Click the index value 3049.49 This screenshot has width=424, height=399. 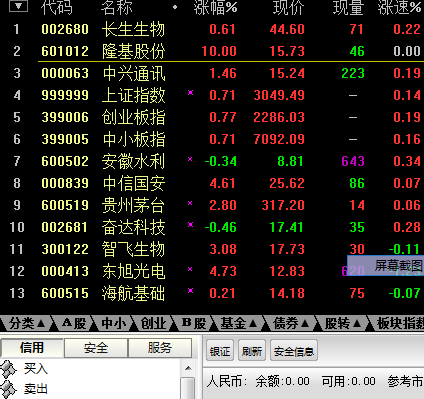279,95
